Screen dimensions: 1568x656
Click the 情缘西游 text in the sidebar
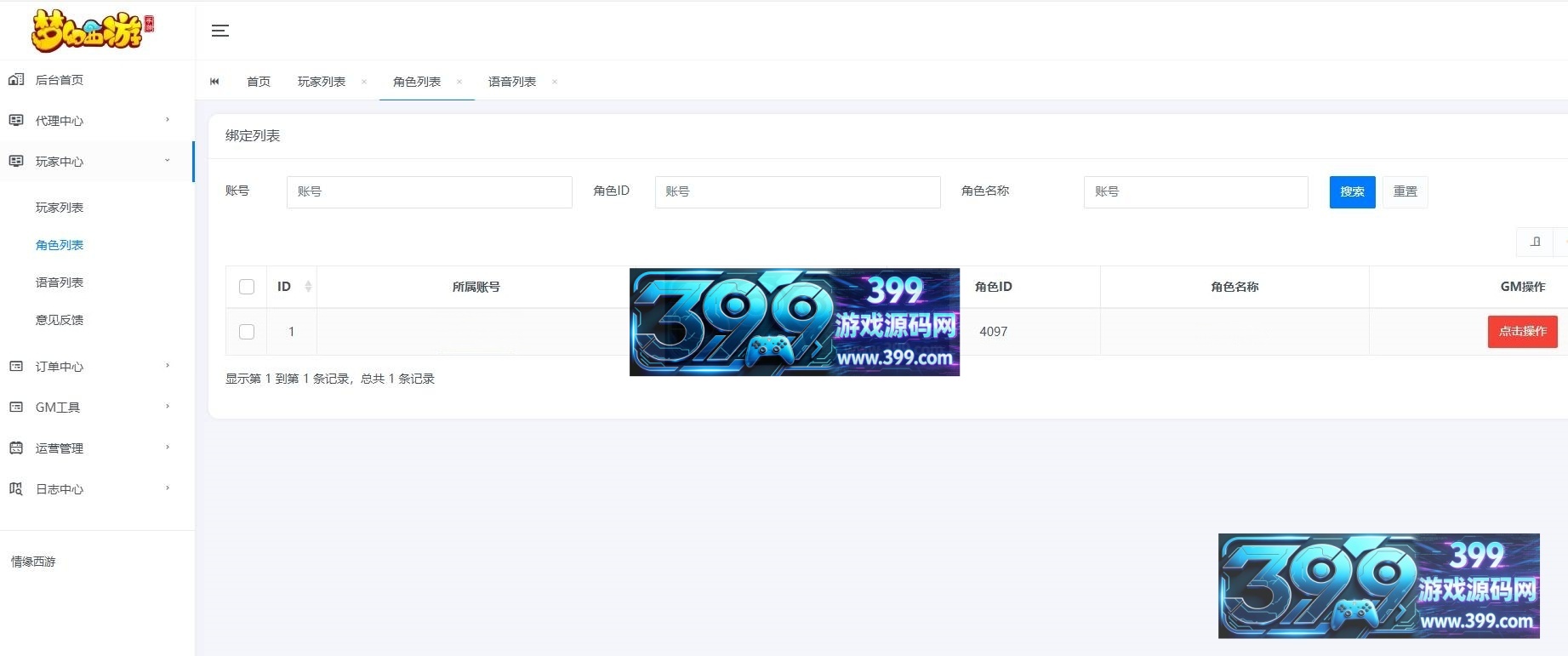(x=33, y=562)
